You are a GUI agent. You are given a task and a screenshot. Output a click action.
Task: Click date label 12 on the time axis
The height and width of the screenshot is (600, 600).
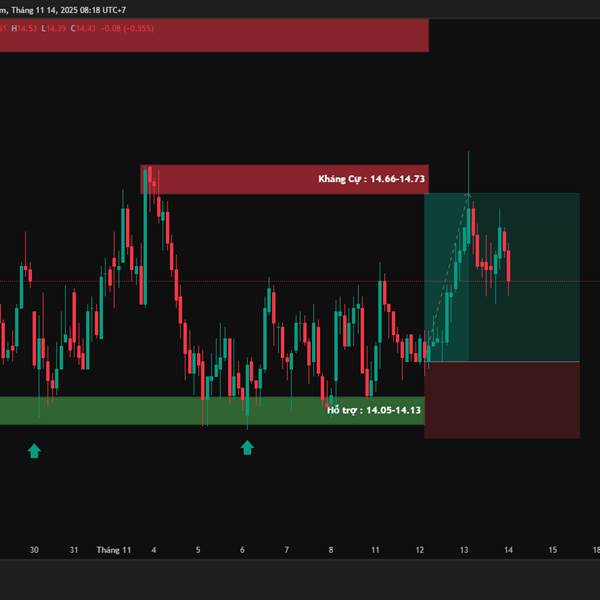pos(420,550)
